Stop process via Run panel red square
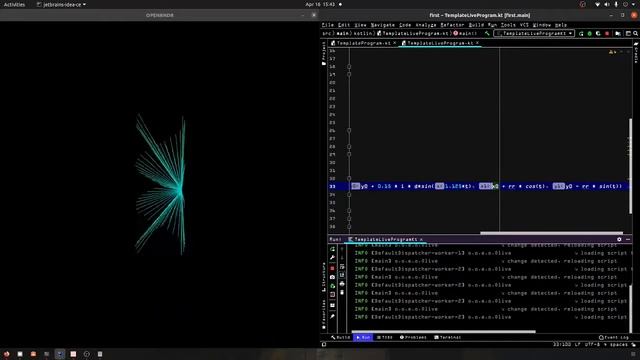Viewport: 640px width, 360px height. click(333, 268)
